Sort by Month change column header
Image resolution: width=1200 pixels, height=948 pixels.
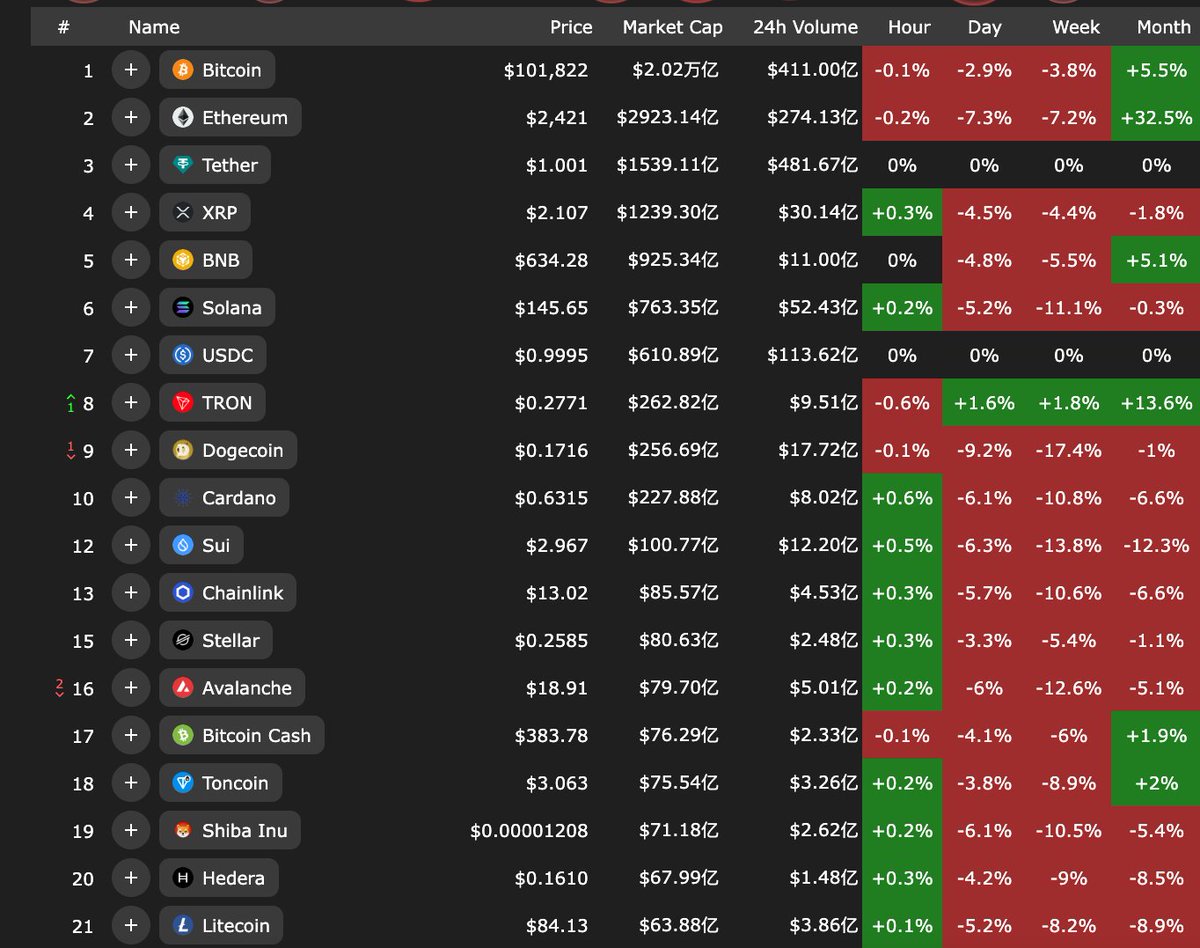coord(1164,27)
